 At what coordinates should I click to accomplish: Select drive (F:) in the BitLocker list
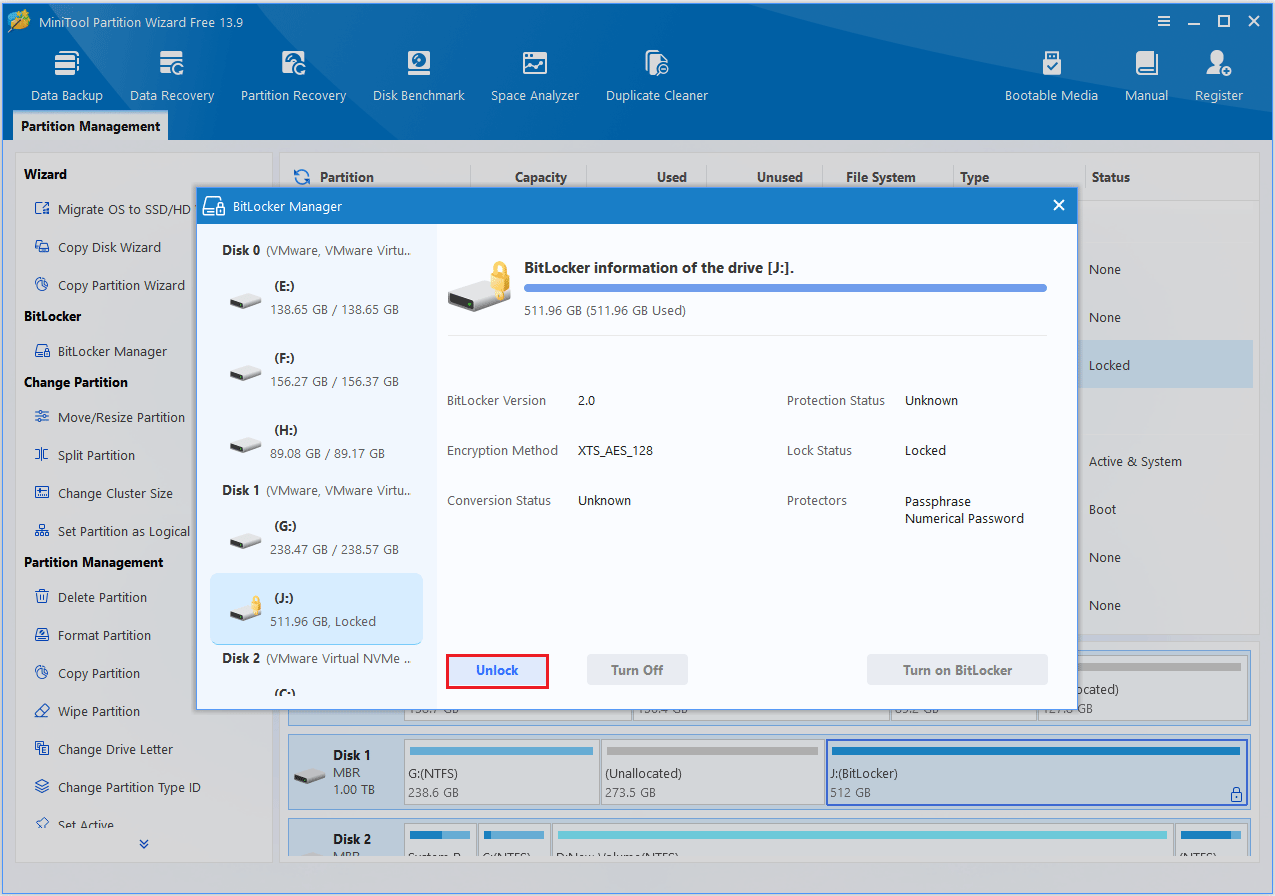[x=316, y=369]
